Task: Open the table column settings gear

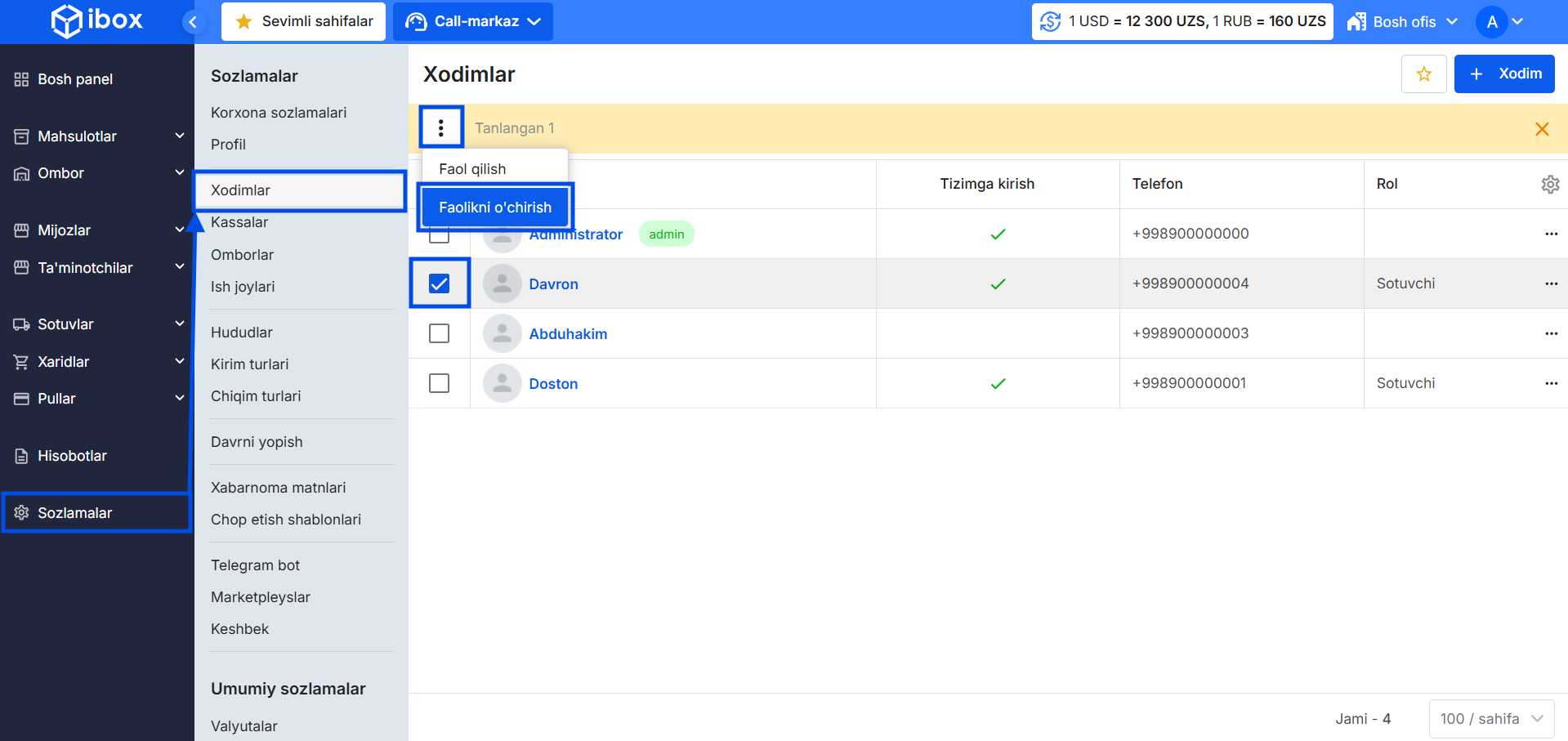Action: pyautogui.click(x=1549, y=185)
